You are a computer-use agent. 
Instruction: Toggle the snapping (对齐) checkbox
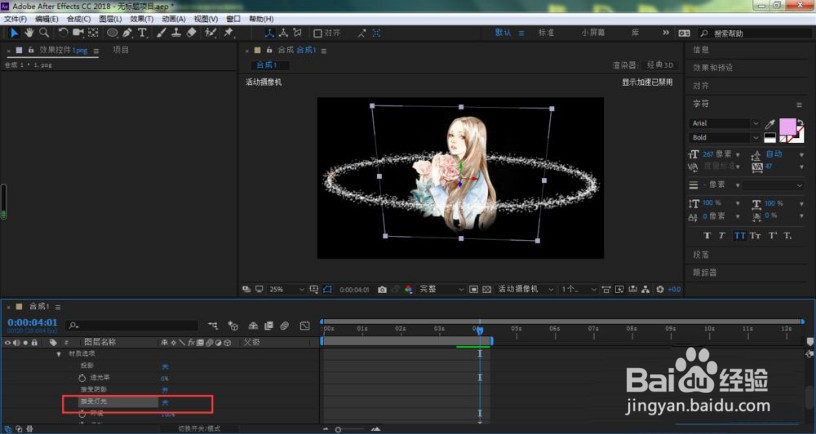(317, 33)
